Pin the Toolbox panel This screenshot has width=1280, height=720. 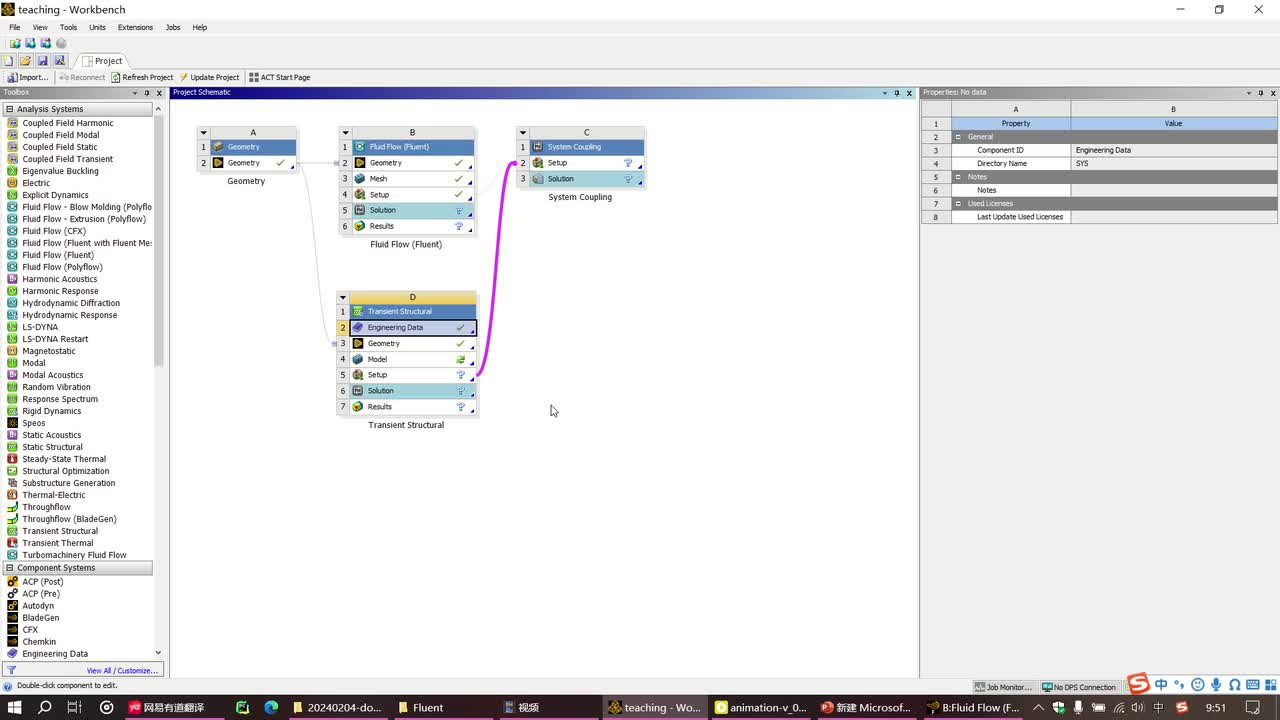pyautogui.click(x=147, y=93)
